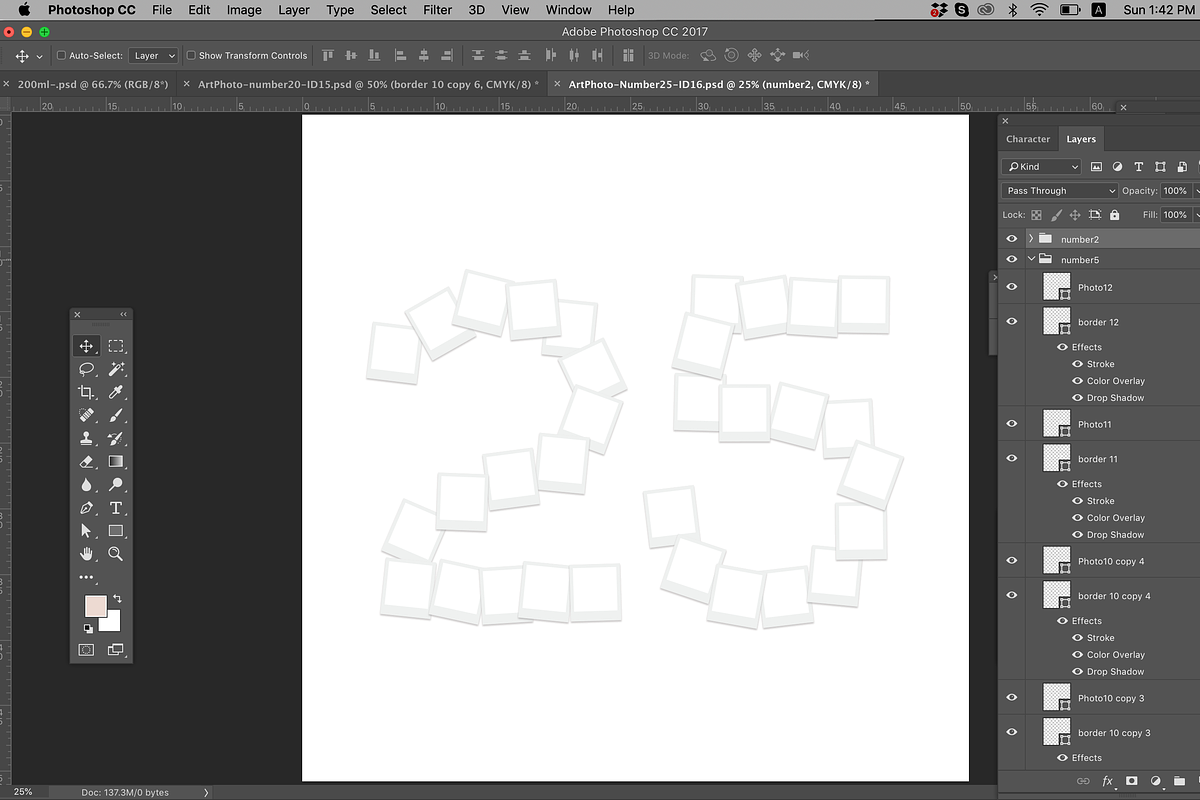Select the Rectangle shape tool
The image size is (1200, 800).
point(116,531)
